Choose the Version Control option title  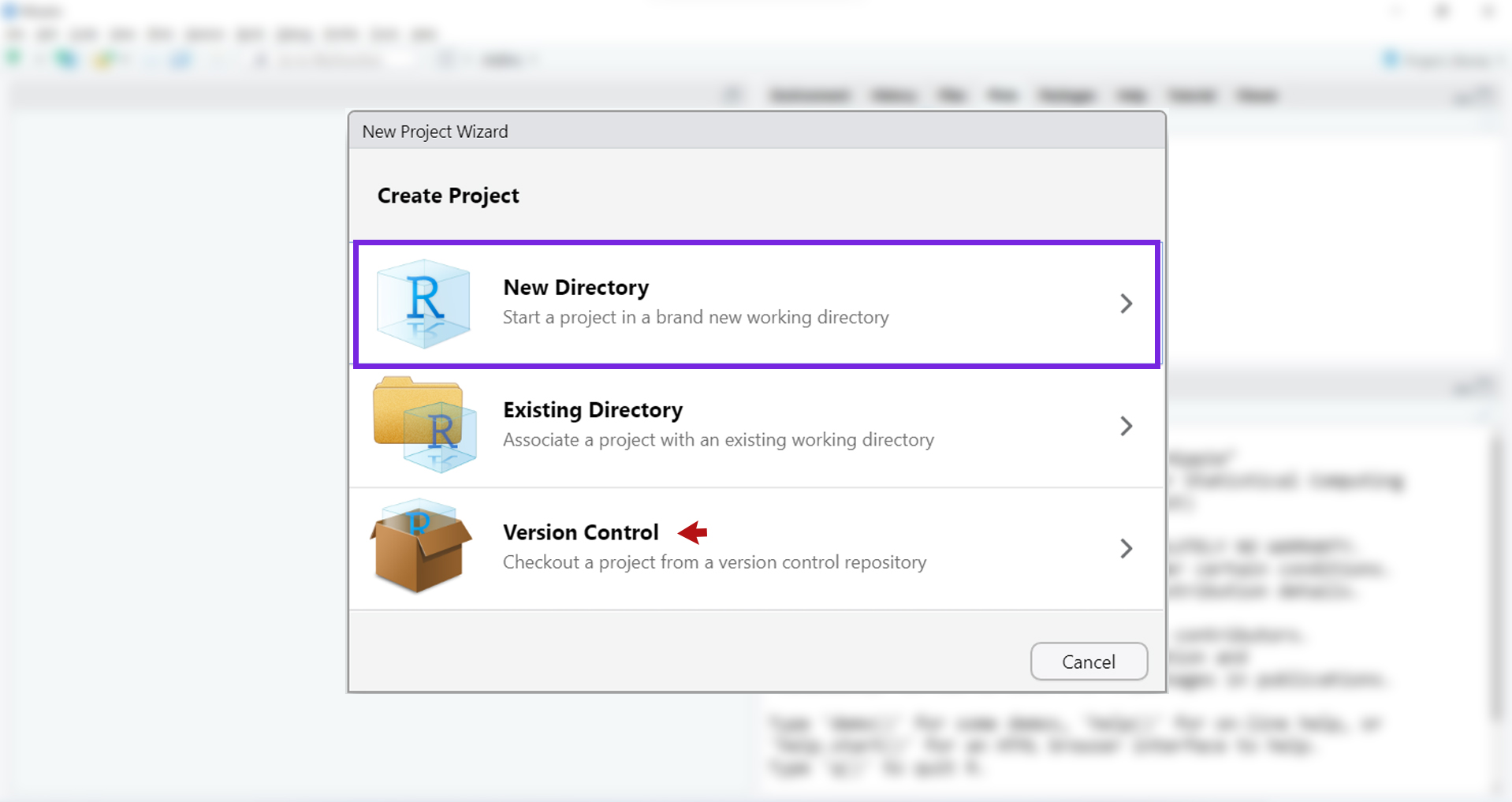(x=581, y=532)
